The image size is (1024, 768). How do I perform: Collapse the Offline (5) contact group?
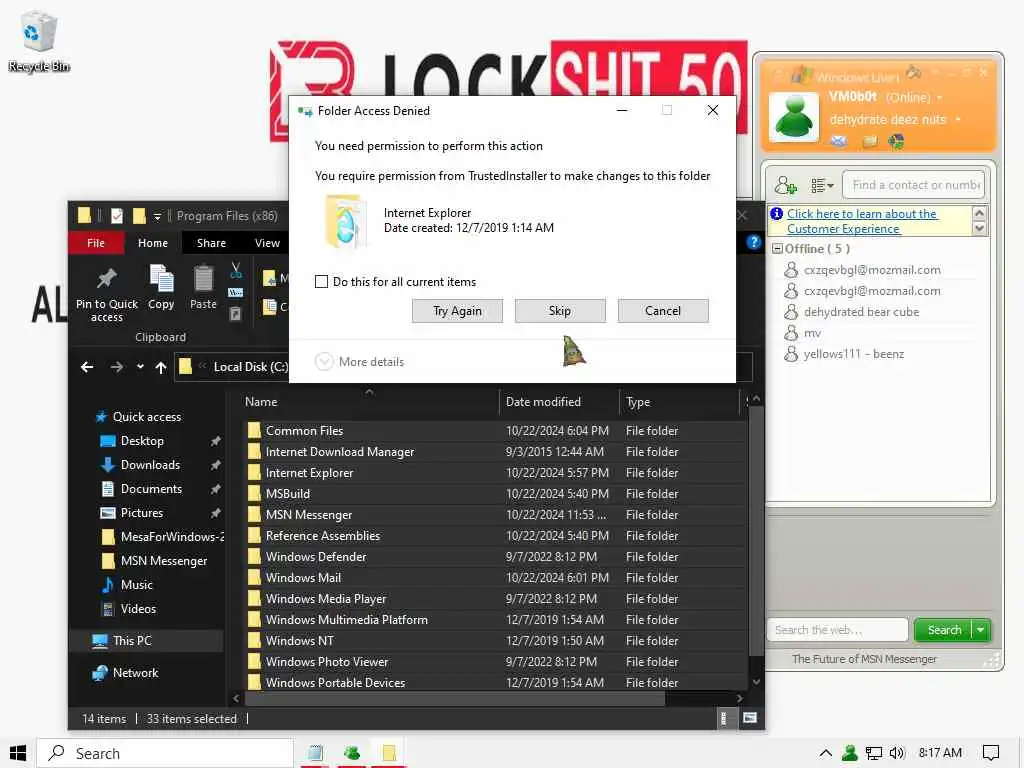pyautogui.click(x=777, y=248)
